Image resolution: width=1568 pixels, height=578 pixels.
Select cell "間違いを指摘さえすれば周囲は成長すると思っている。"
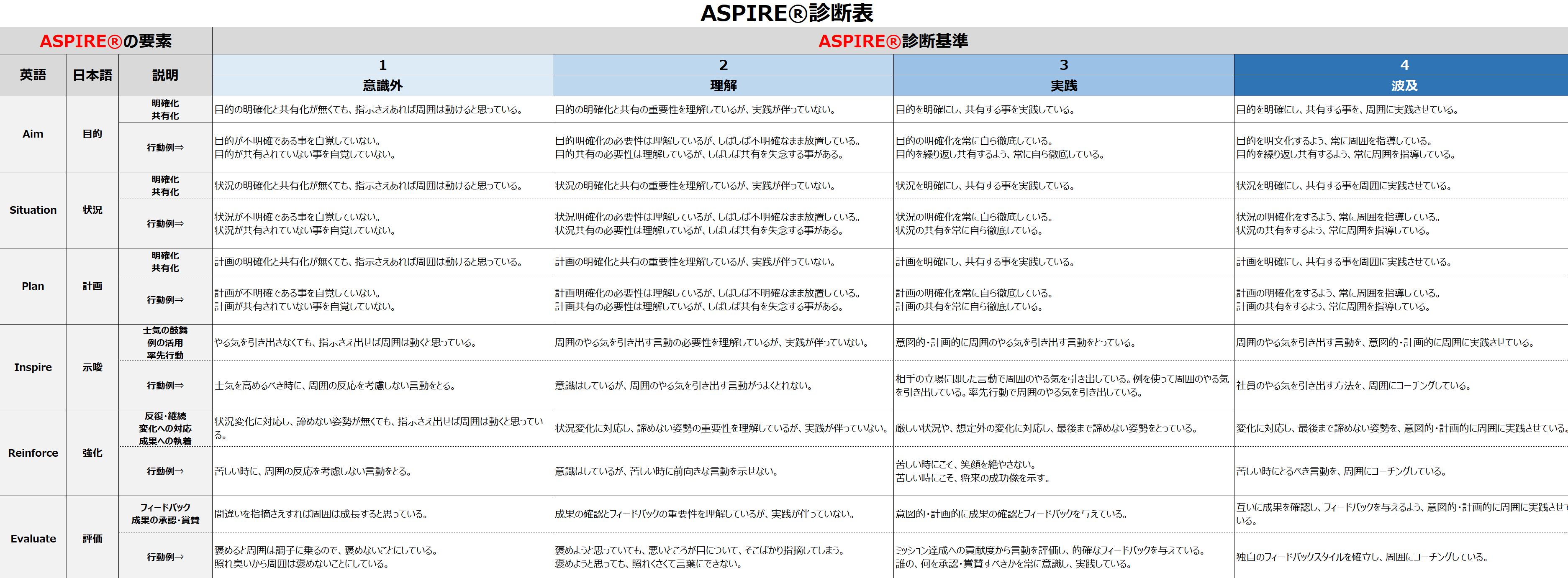[382, 514]
